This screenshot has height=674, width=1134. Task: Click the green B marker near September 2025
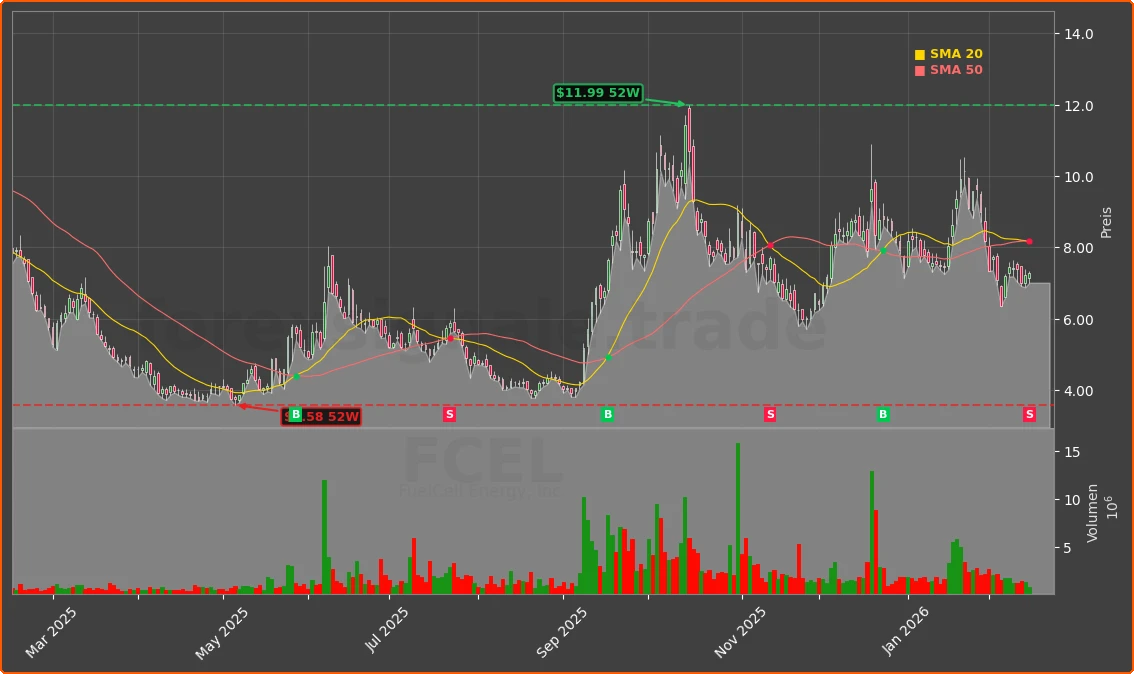pyautogui.click(x=607, y=413)
